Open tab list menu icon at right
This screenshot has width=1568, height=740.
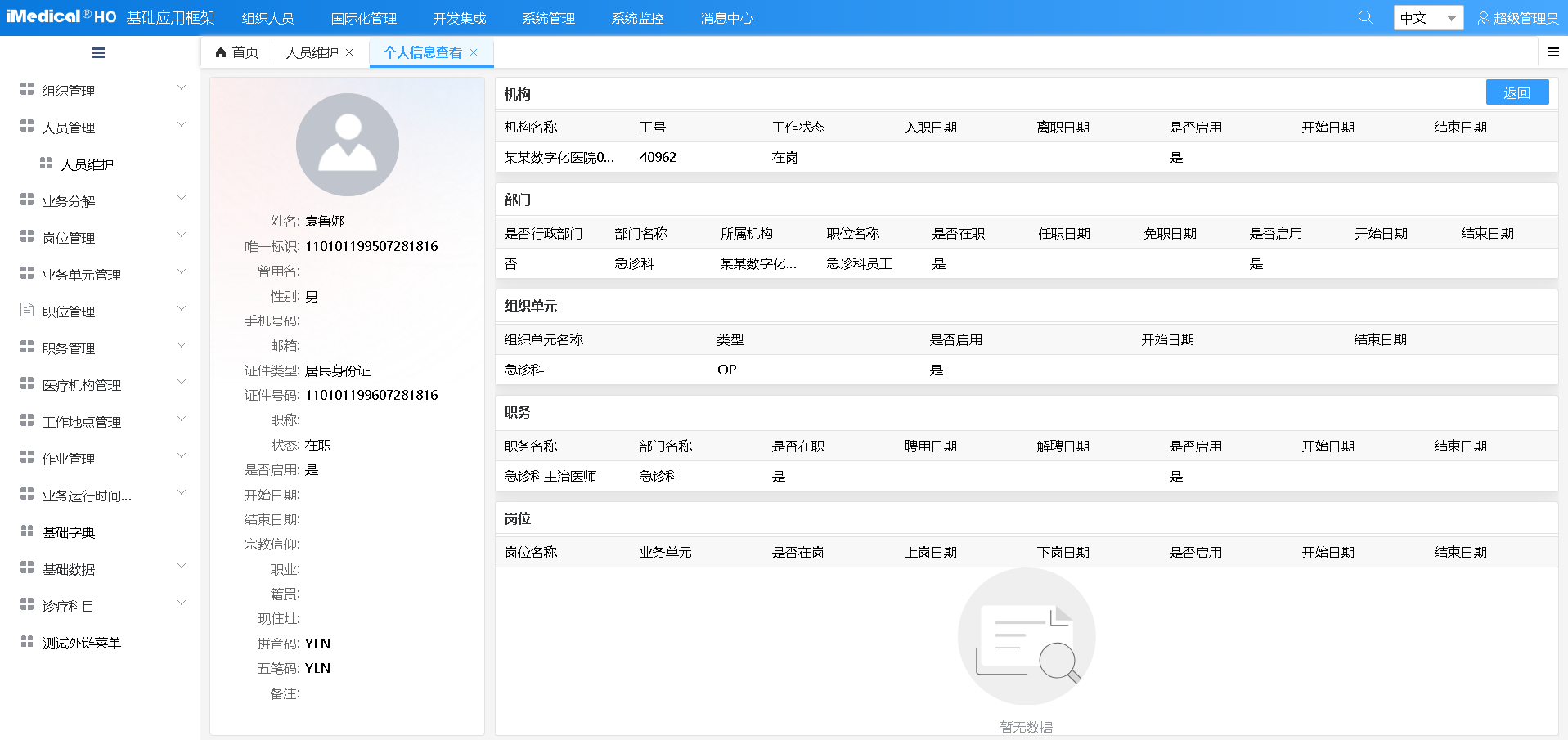pos(1552,52)
